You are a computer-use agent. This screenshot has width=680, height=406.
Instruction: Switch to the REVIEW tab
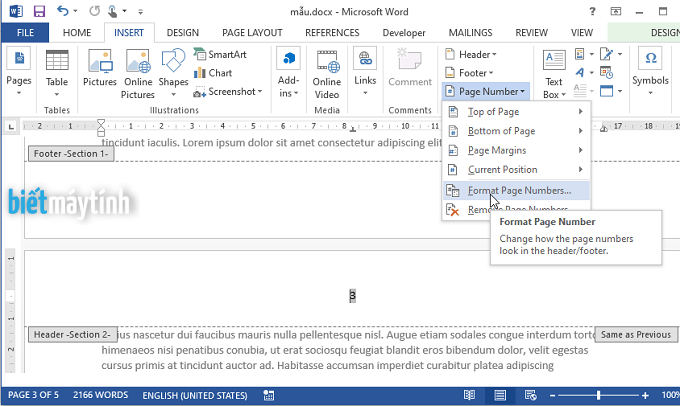point(531,33)
